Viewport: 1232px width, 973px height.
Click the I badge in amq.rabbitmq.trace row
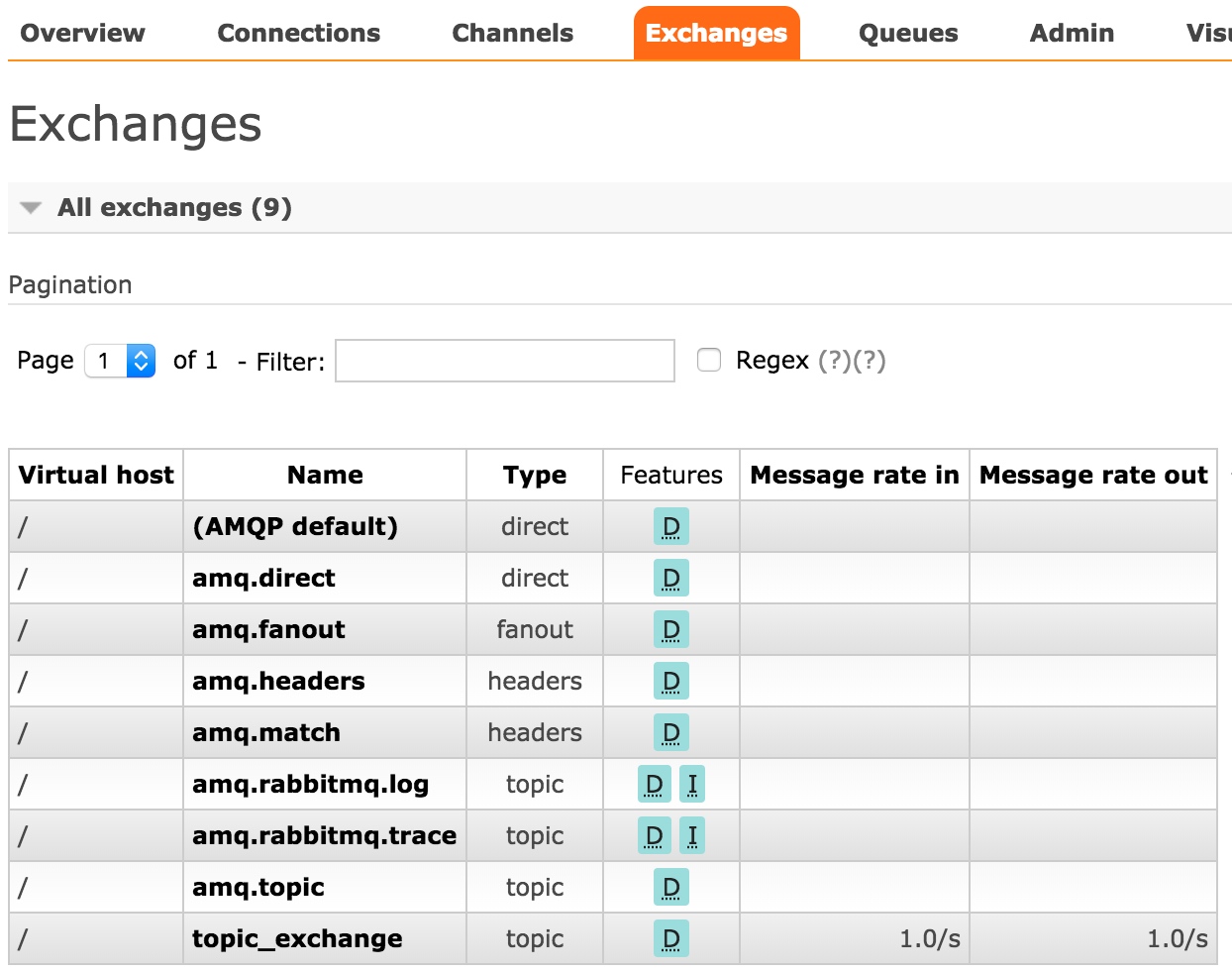point(692,835)
